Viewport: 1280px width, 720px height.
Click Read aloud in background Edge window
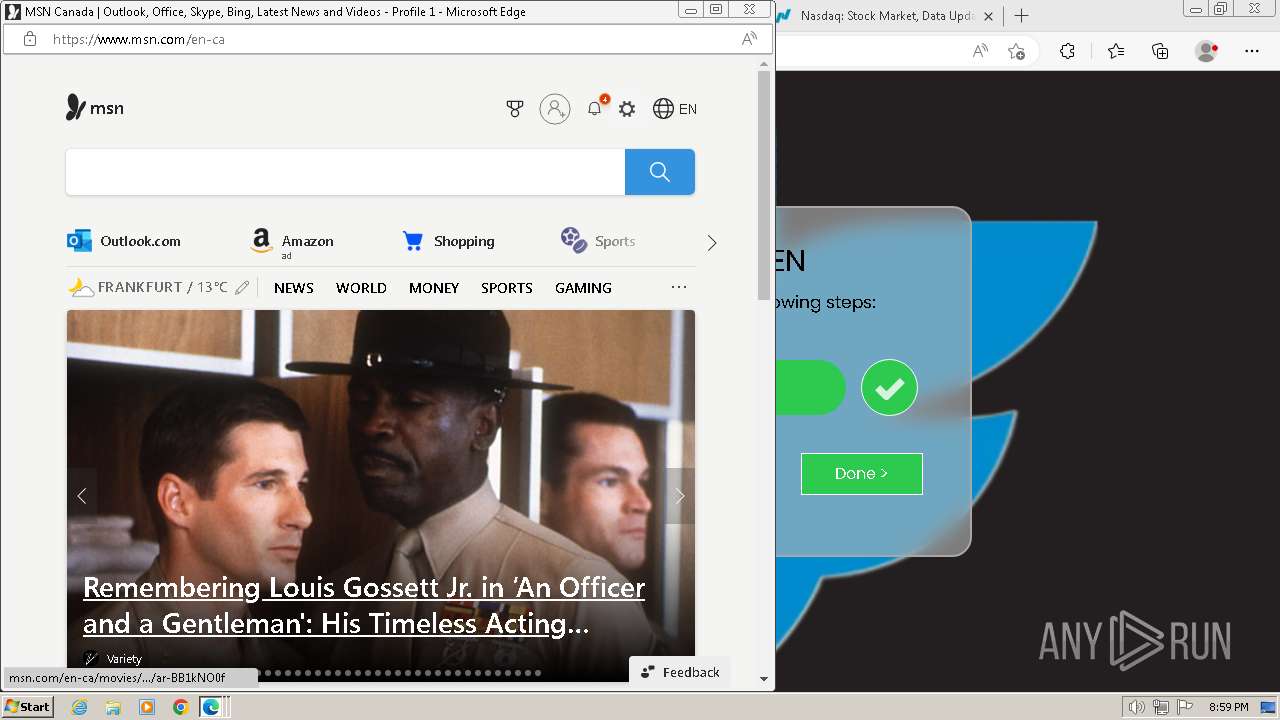[x=980, y=51]
